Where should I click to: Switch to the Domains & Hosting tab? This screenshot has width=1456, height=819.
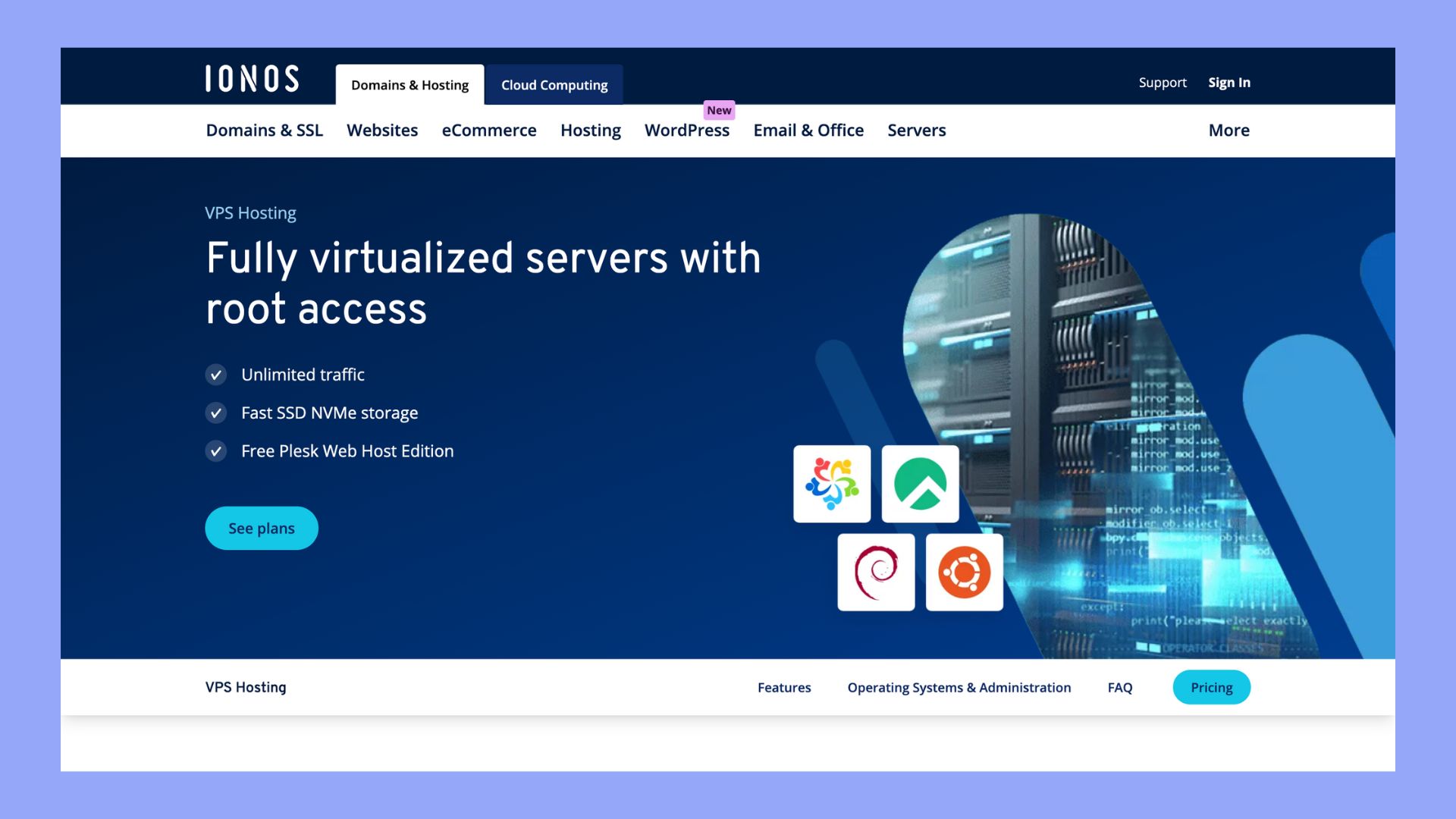pyautogui.click(x=409, y=85)
